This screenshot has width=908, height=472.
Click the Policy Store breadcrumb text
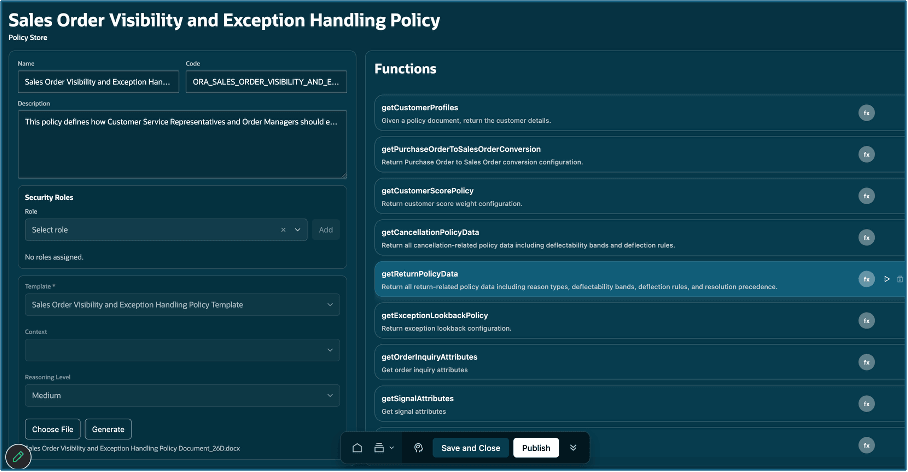point(28,38)
